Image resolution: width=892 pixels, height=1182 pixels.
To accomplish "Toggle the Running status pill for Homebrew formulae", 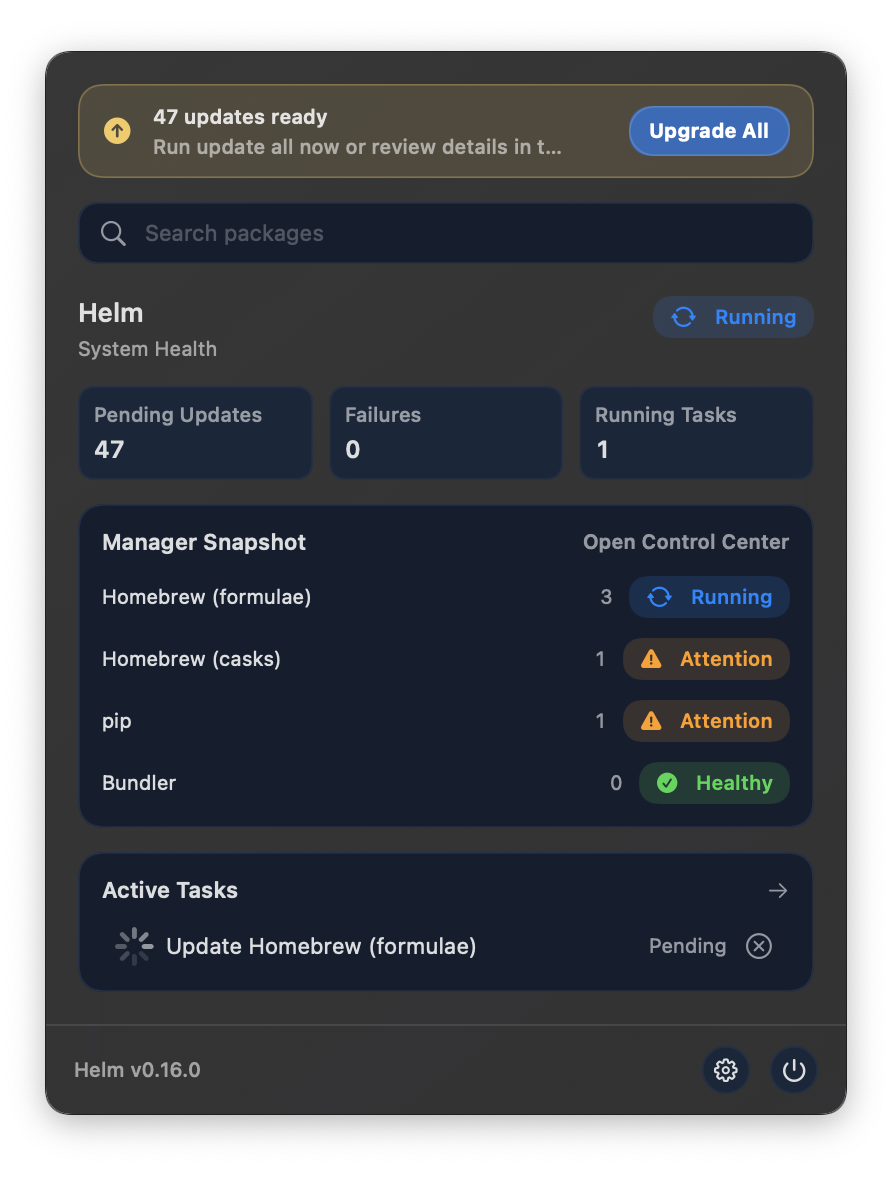I will [709, 597].
